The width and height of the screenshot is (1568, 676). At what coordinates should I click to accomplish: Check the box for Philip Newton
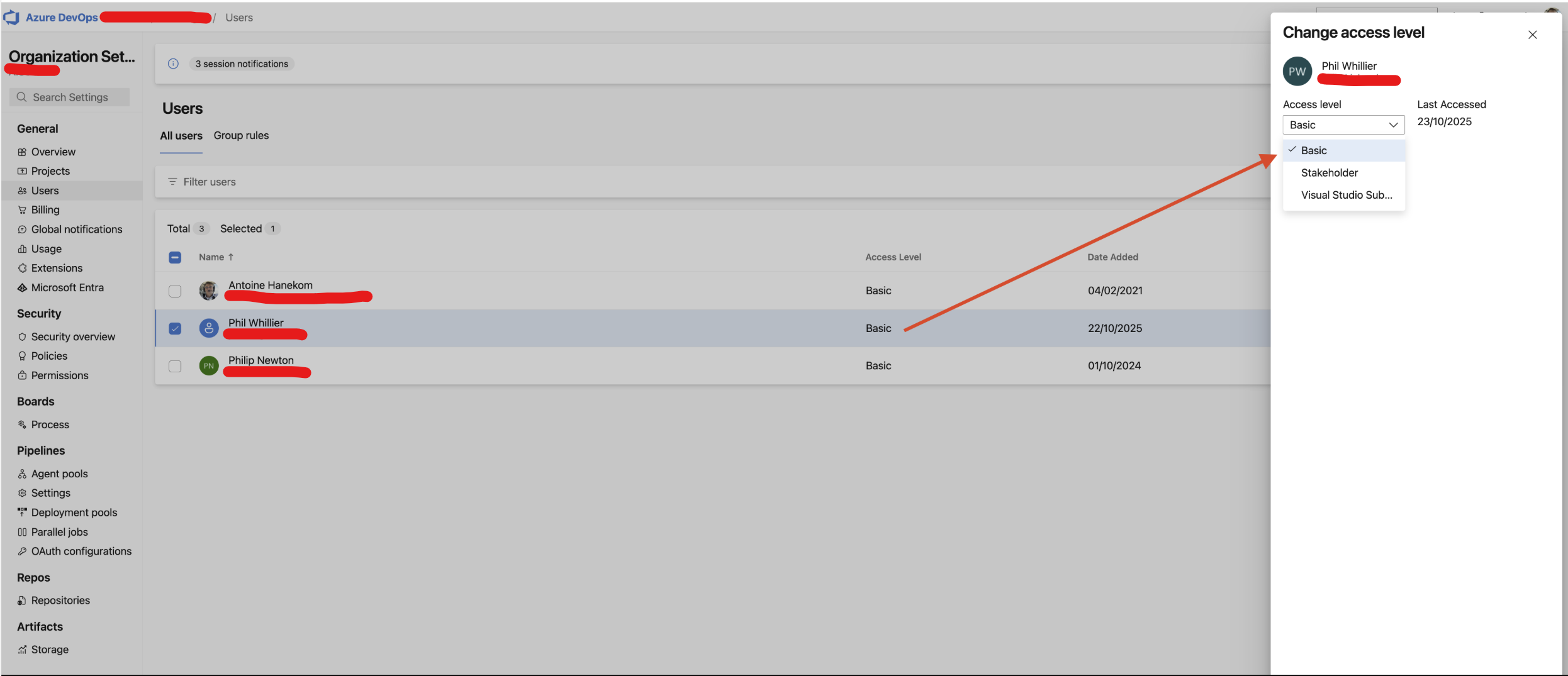click(175, 366)
